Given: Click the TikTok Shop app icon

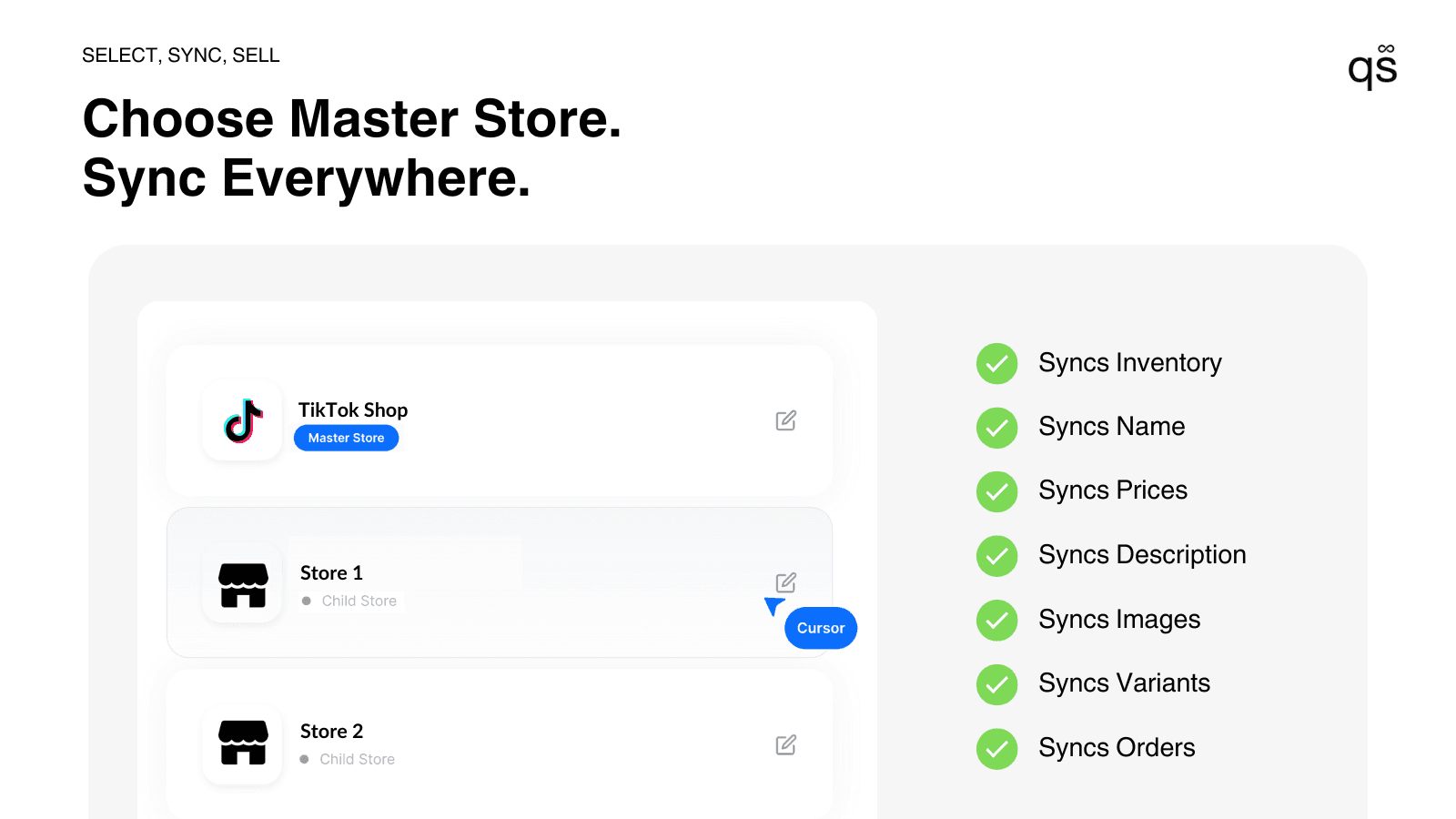Looking at the screenshot, I should click(241, 420).
